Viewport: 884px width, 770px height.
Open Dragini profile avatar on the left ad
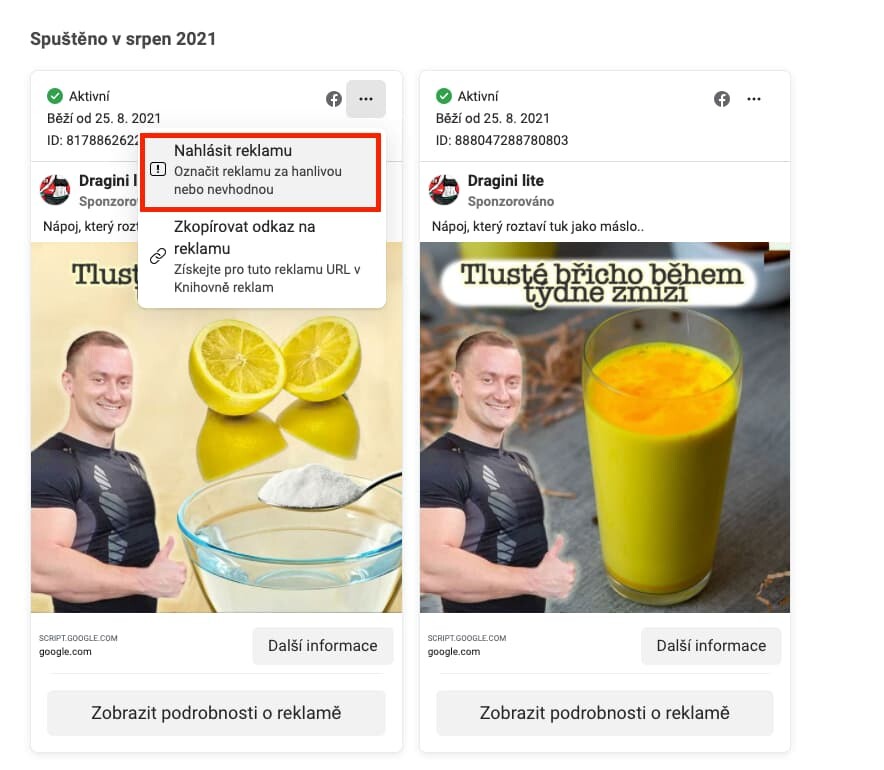55,189
